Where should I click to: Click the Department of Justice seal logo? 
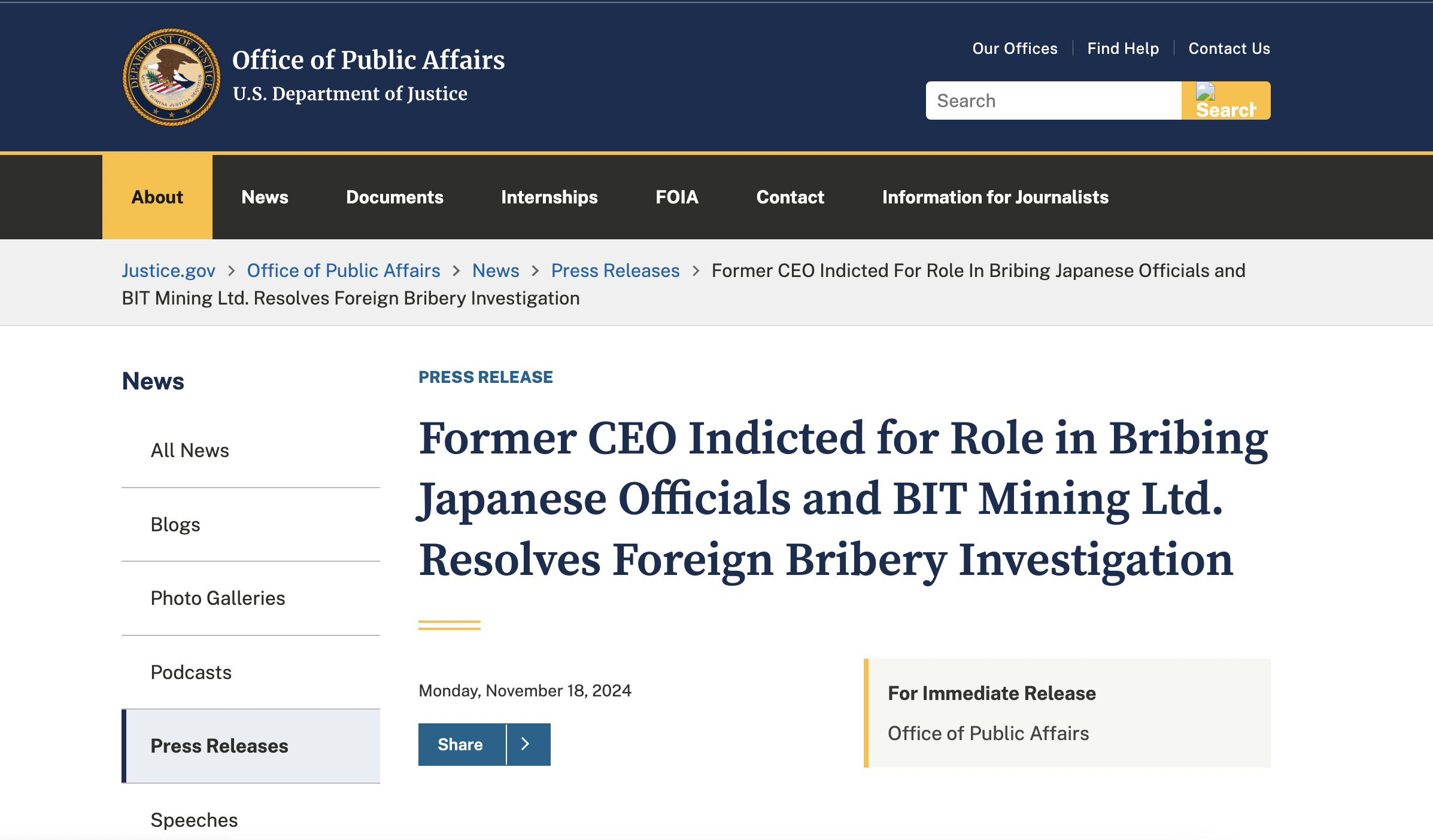coord(171,77)
